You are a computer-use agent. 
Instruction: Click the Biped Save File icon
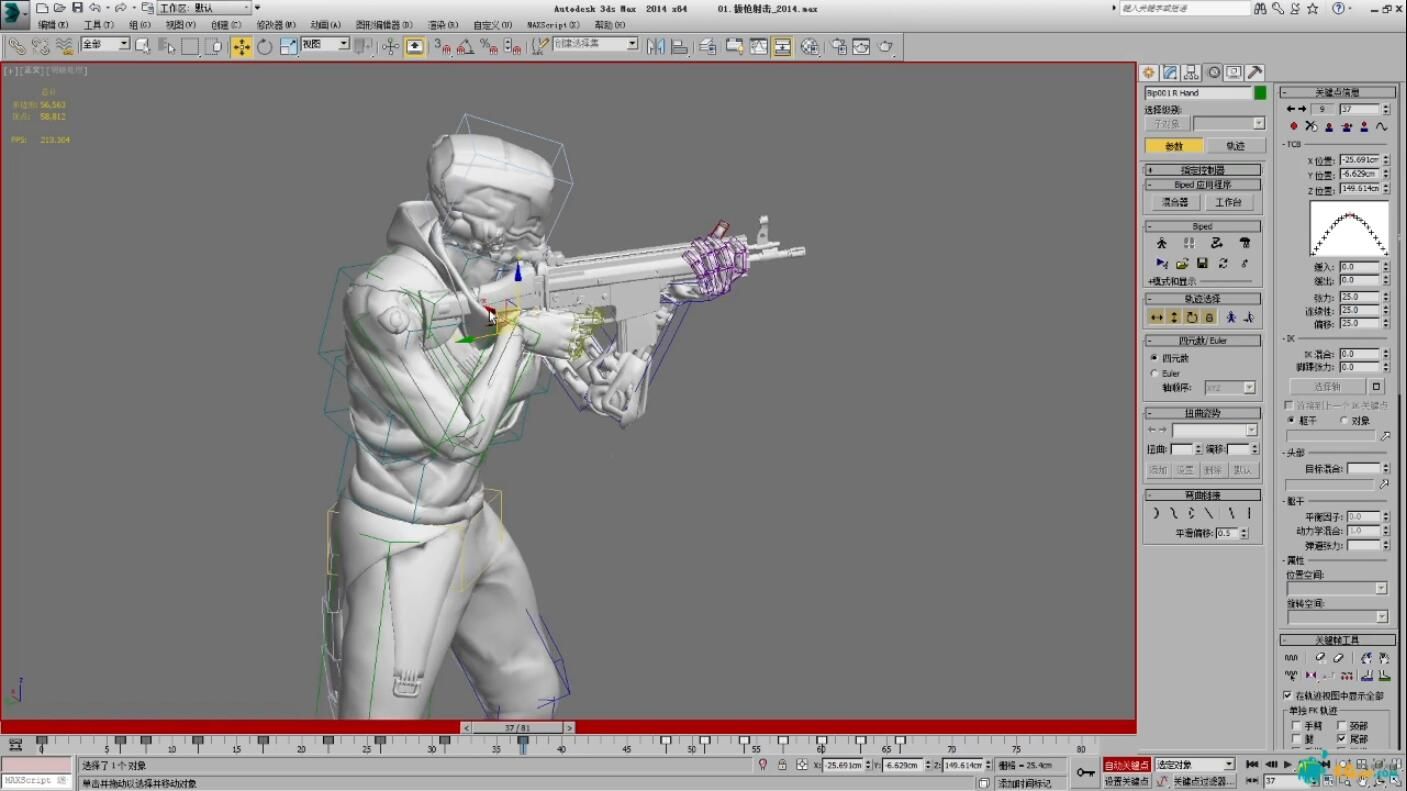point(1202,263)
